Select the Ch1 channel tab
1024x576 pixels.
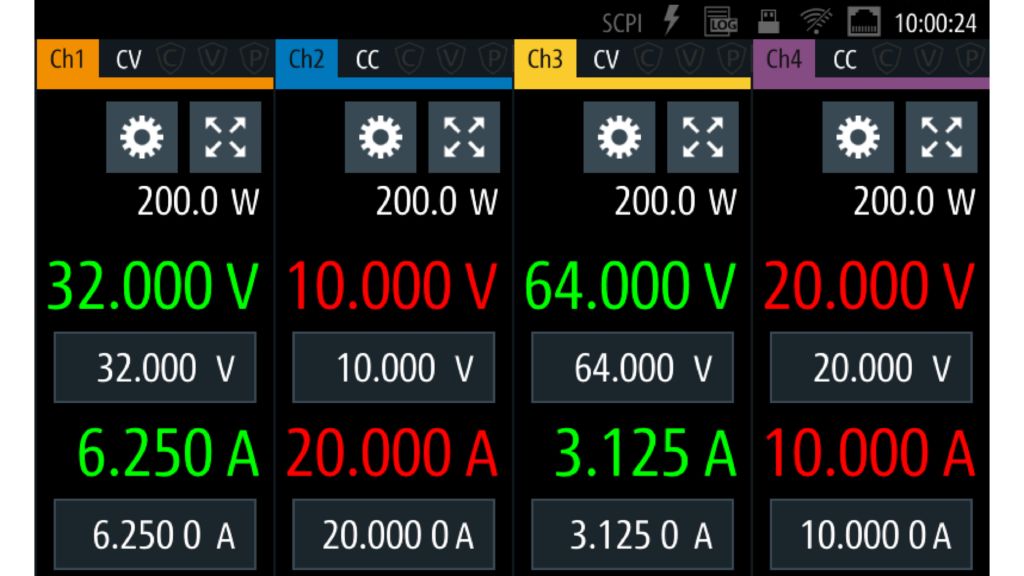pyautogui.click(x=67, y=60)
